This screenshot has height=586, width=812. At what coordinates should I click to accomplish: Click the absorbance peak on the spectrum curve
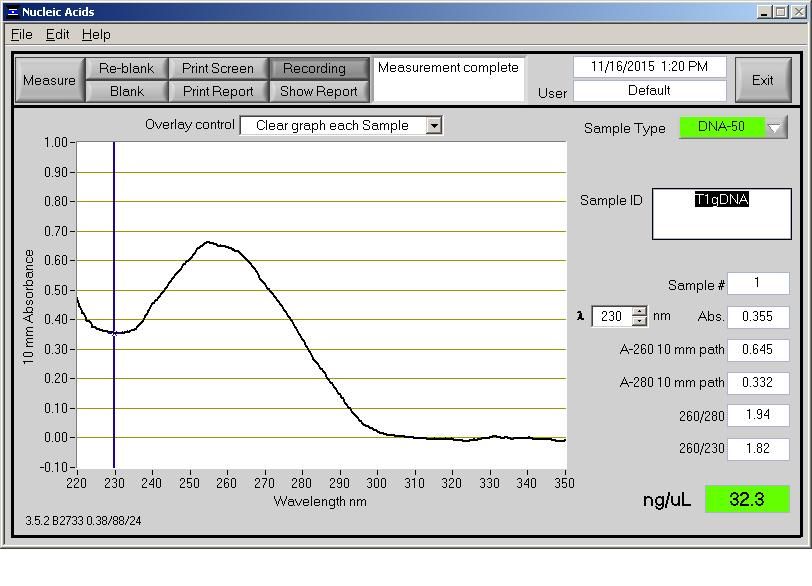coord(208,242)
